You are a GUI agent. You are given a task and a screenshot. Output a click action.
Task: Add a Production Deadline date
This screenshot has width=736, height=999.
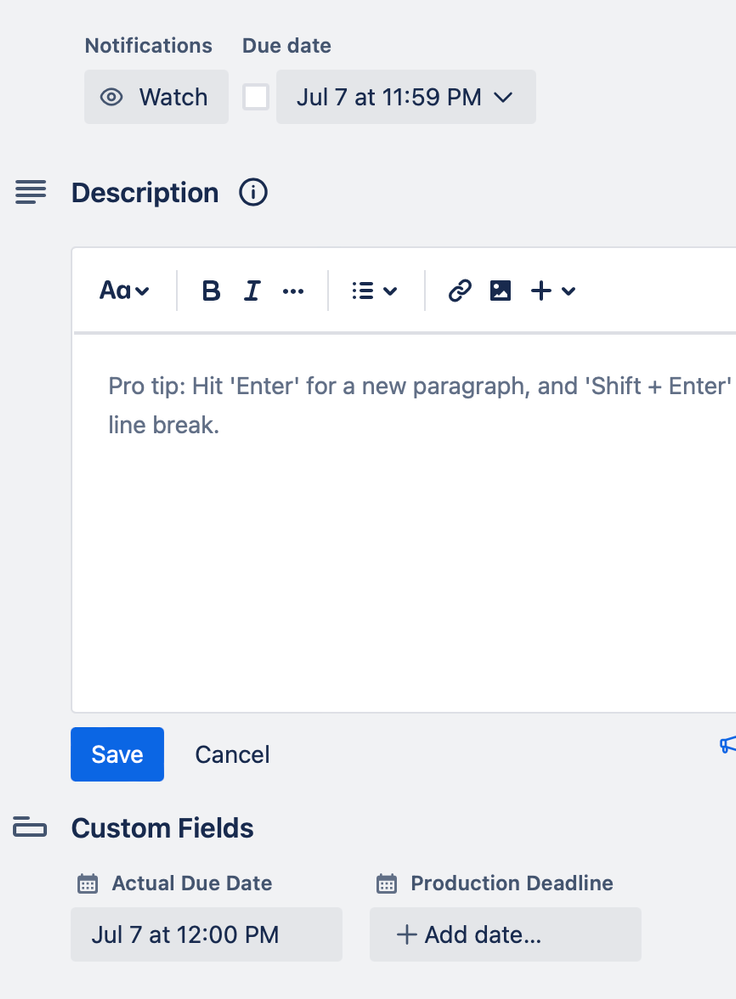(x=505, y=935)
